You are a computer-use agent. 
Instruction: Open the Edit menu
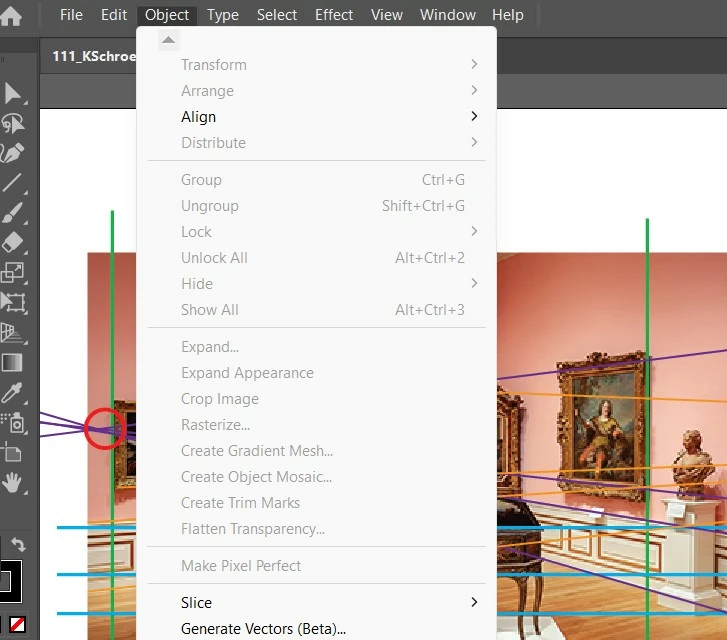[x=114, y=15]
